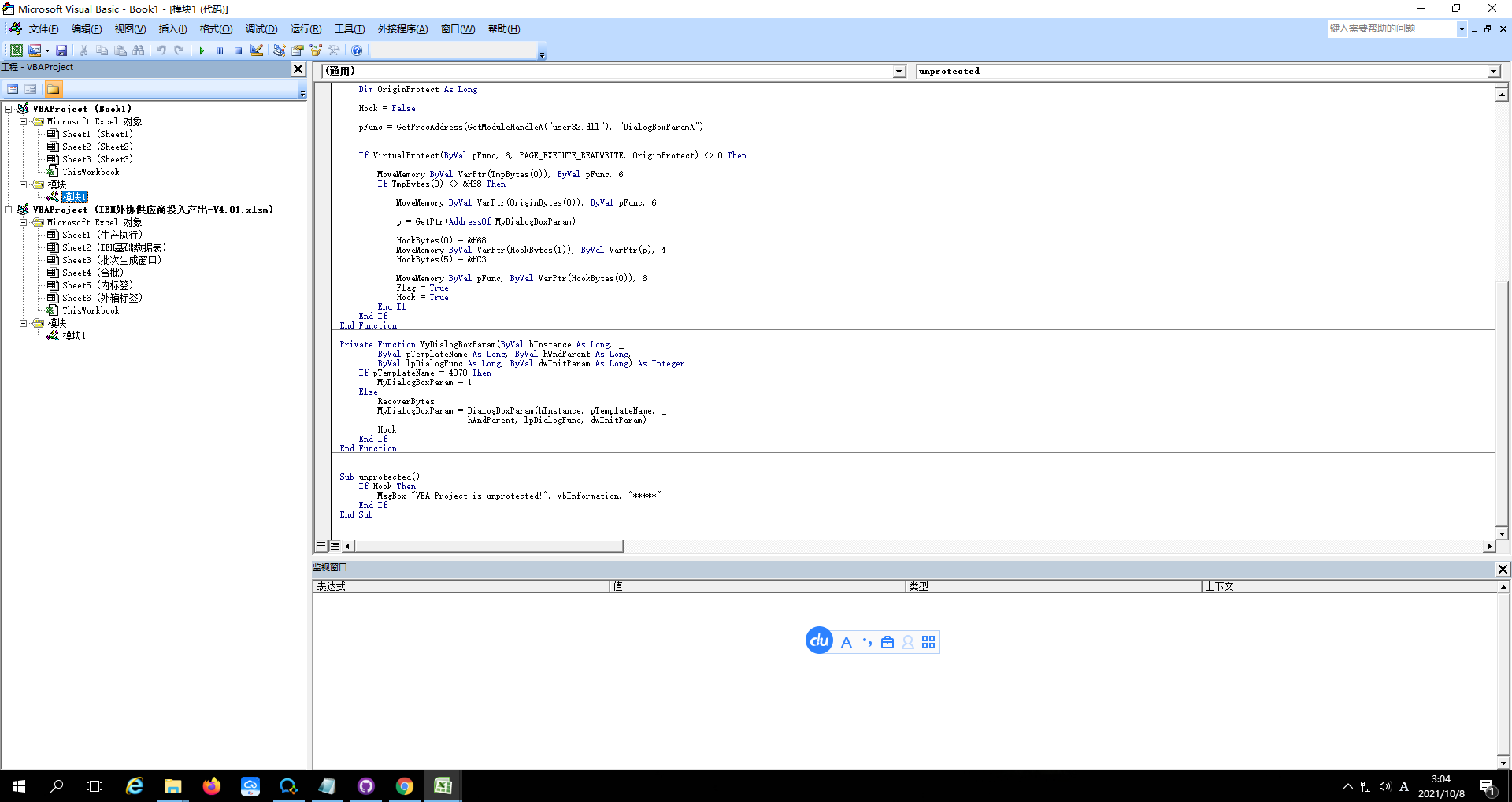Open the Properties window from the toolbar
Screen dimensions: 1512x802
click(298, 50)
